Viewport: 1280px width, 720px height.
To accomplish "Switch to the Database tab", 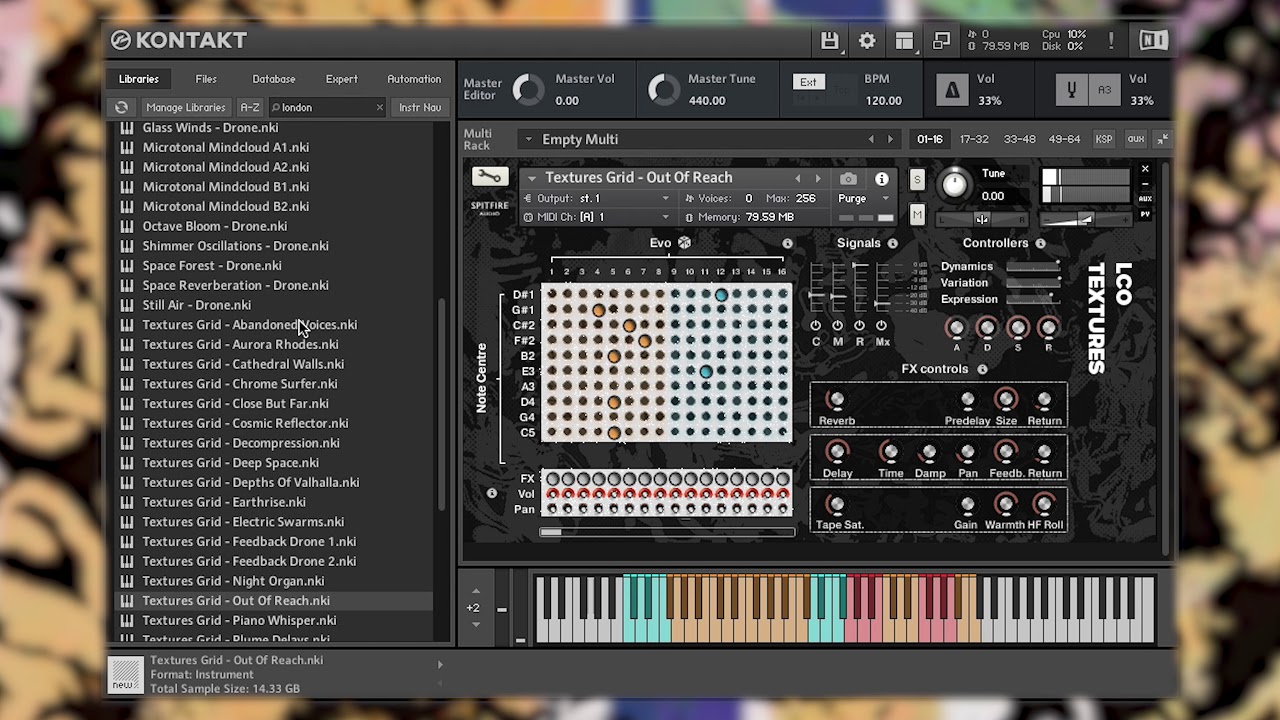I will point(274,79).
